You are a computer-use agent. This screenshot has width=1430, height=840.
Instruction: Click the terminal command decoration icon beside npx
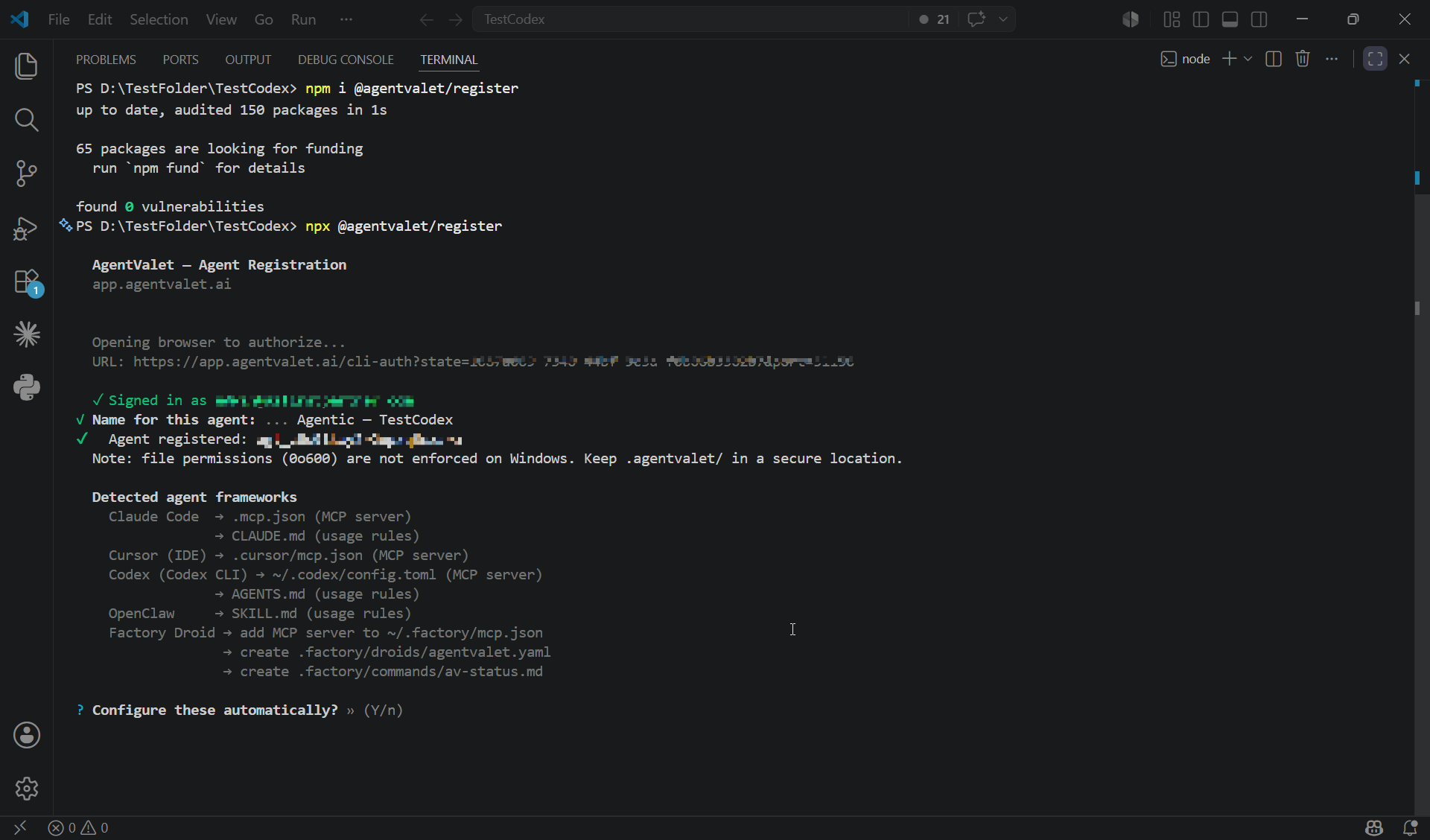pyautogui.click(x=66, y=225)
